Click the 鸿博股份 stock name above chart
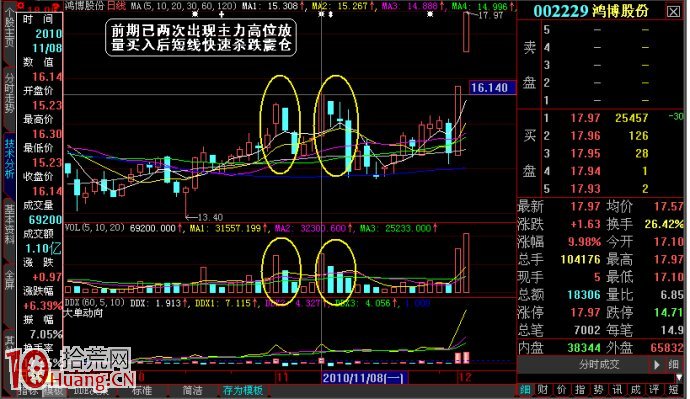The image size is (690, 399). tap(84, 6)
